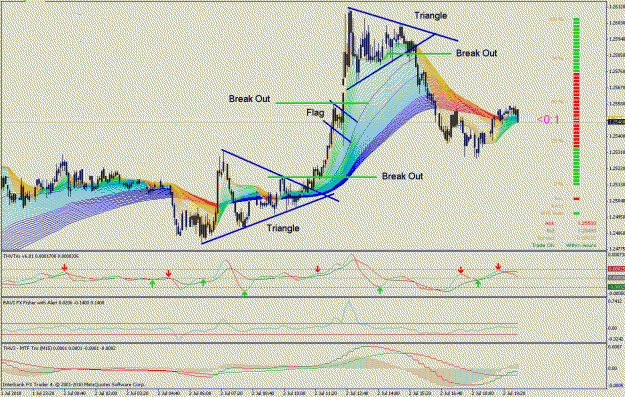Click the leftmost green buy arrow in the Trix panel

point(152,283)
